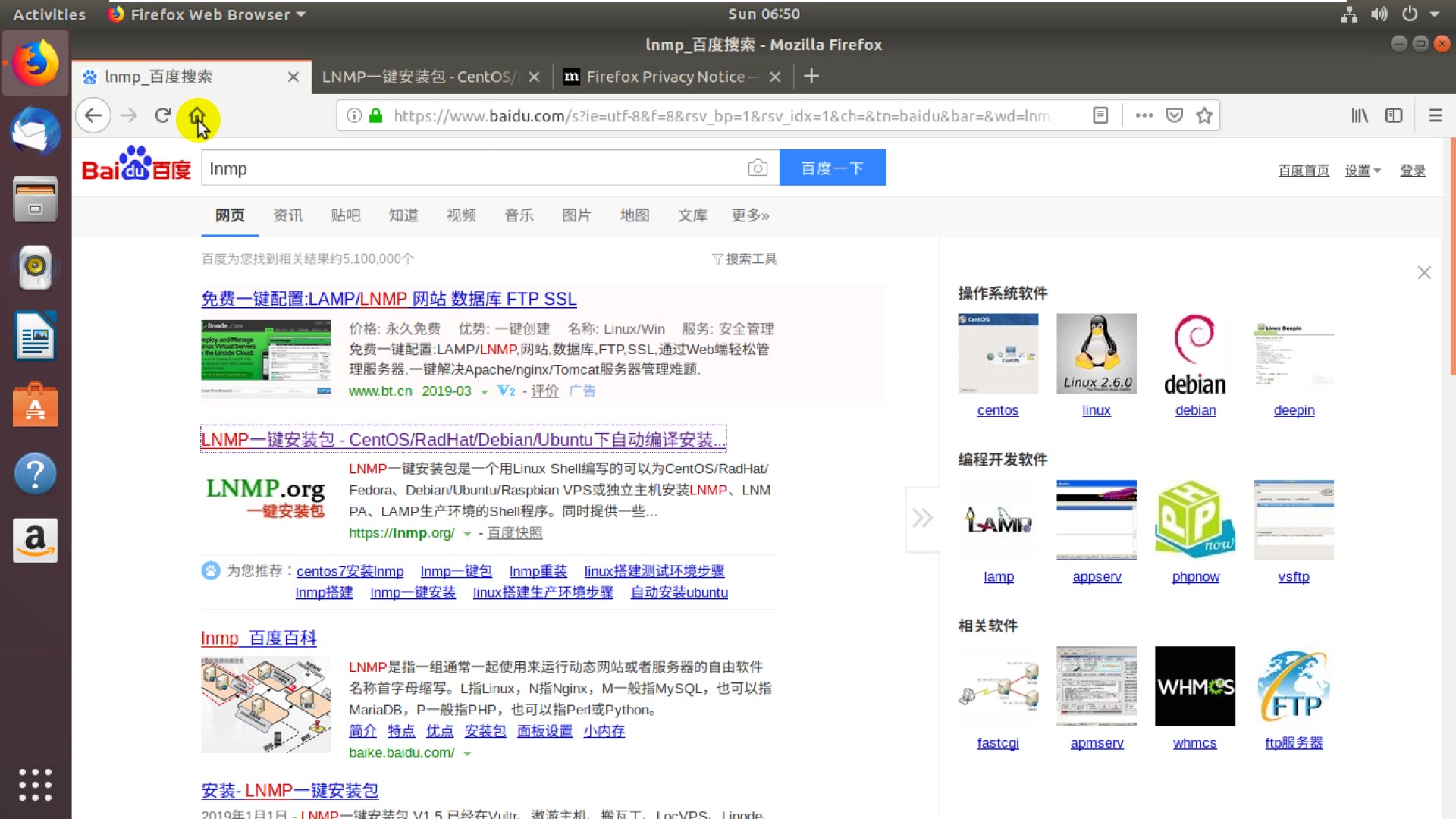This screenshot has height=819, width=1456.
Task: Open 百度首页 link
Action: point(1304,171)
